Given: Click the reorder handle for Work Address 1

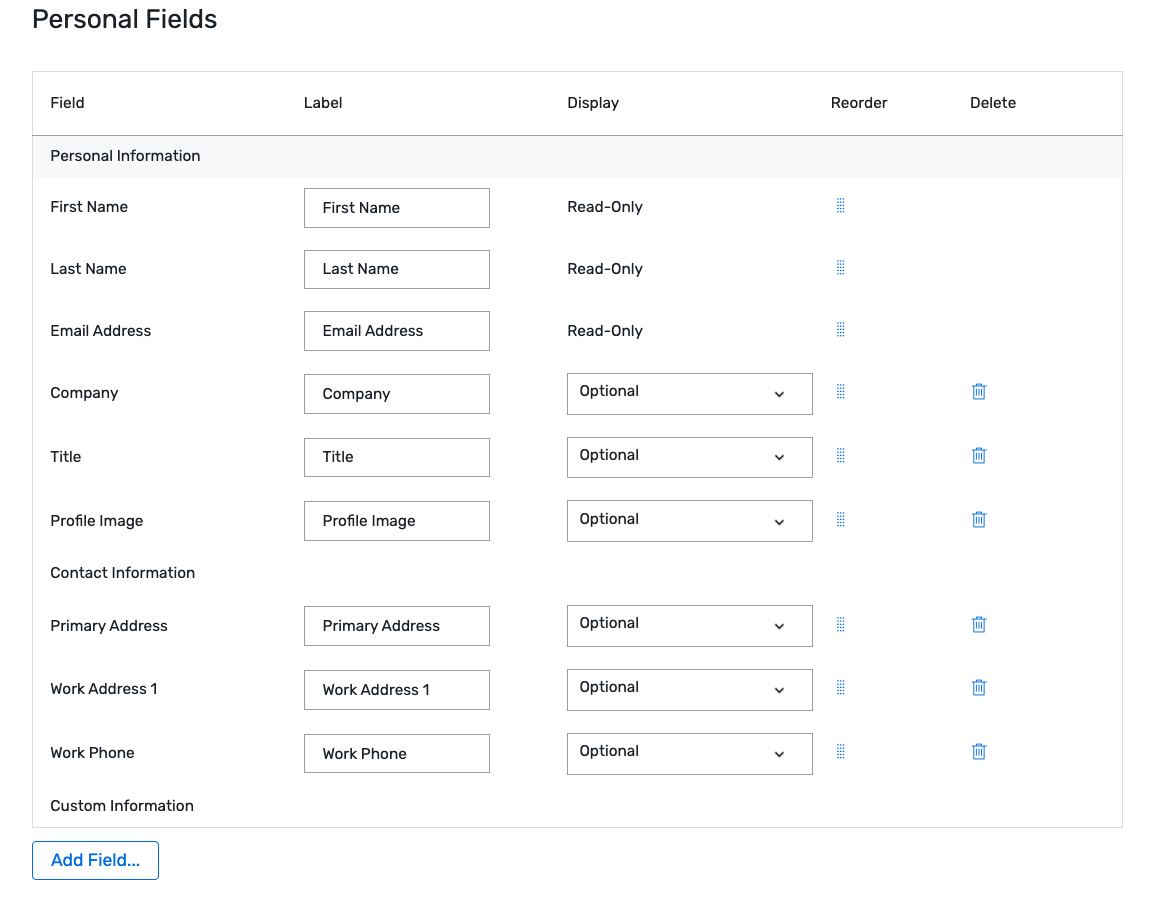Looking at the screenshot, I should click(840, 687).
